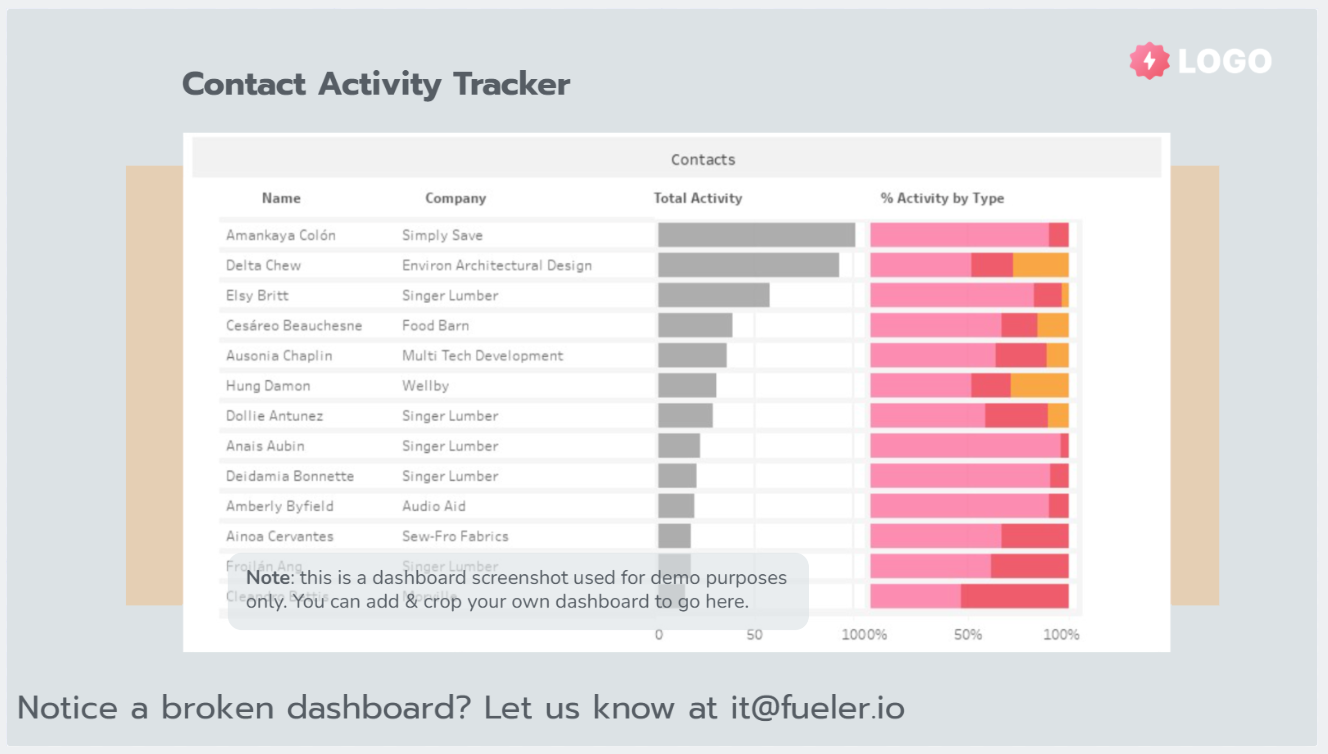Image resolution: width=1328 pixels, height=754 pixels.
Task: Click the orange segment in Hung Damon's bar
Action: tap(1039, 385)
